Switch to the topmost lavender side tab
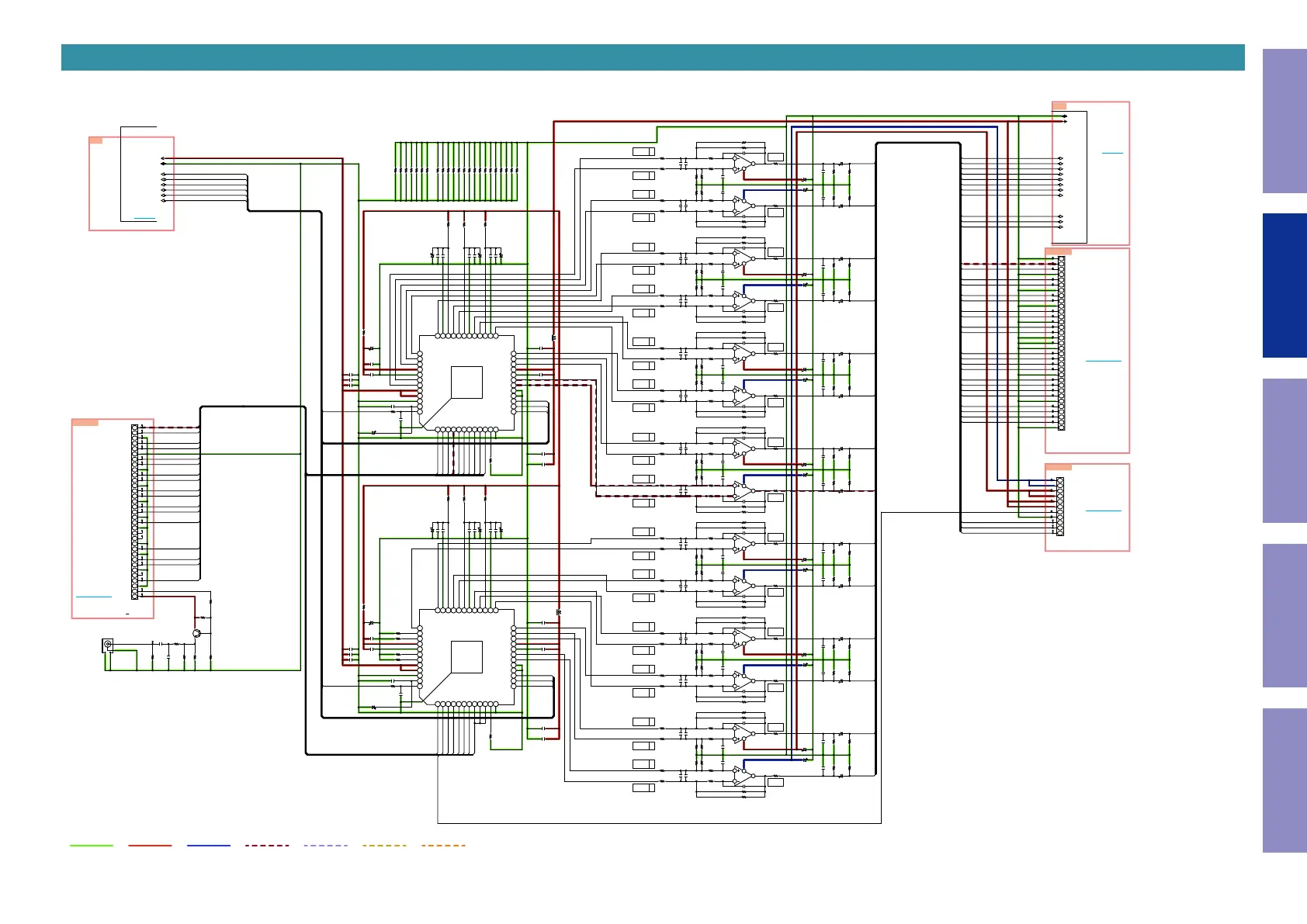 pyautogui.click(x=1284, y=121)
